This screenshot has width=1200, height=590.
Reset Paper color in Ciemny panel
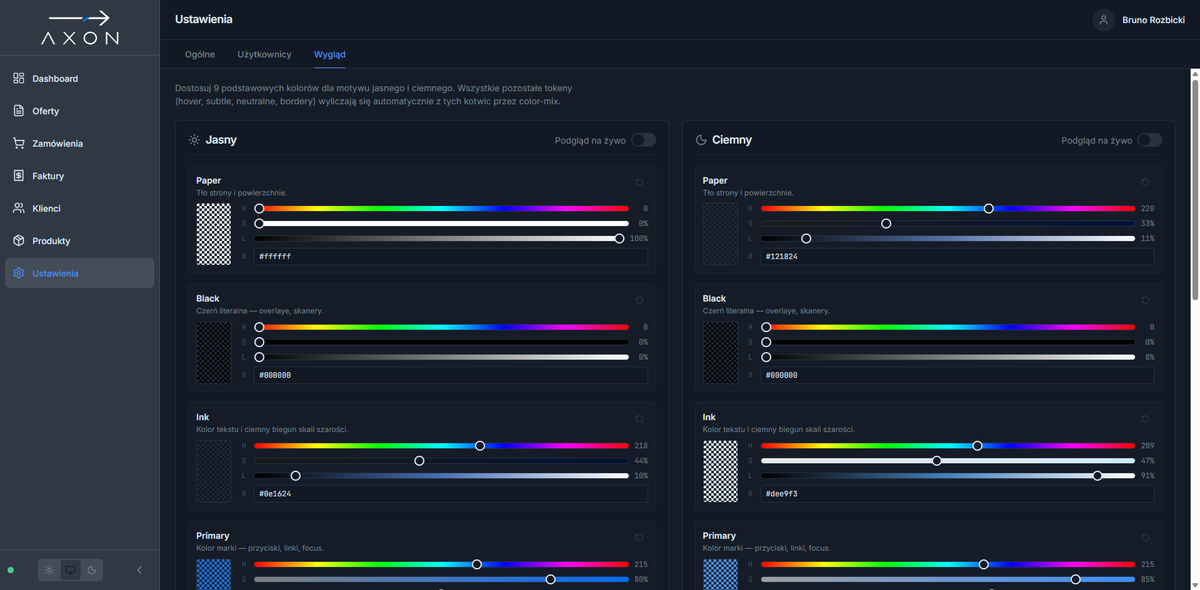(1145, 182)
